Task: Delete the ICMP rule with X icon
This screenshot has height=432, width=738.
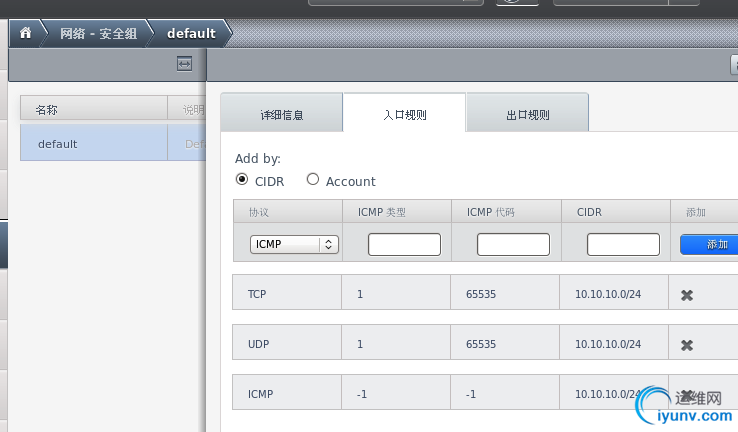Action: 687,395
